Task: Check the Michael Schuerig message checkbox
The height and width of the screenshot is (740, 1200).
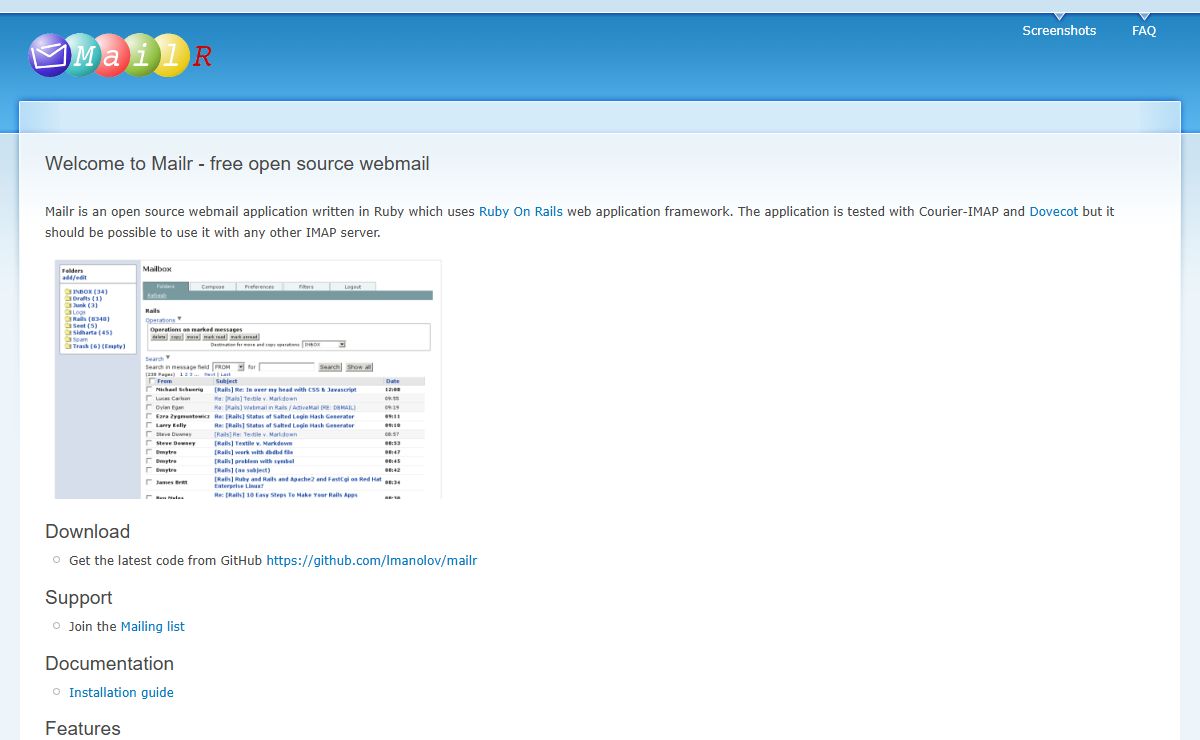Action: 150,389
